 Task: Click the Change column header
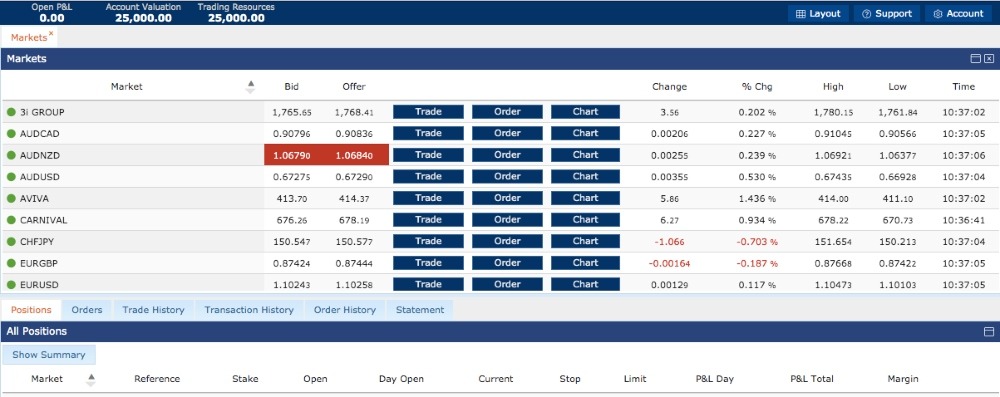point(670,86)
